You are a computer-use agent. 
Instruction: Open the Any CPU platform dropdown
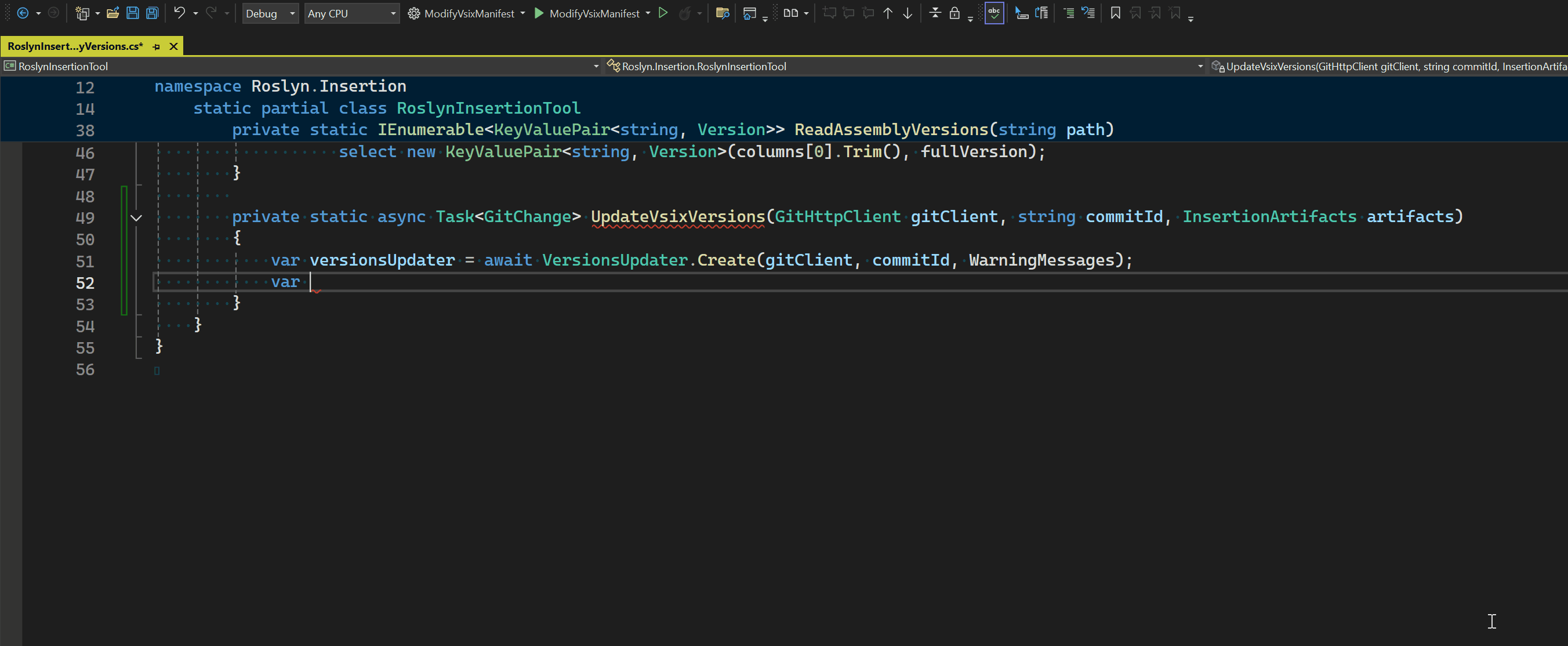tap(352, 13)
